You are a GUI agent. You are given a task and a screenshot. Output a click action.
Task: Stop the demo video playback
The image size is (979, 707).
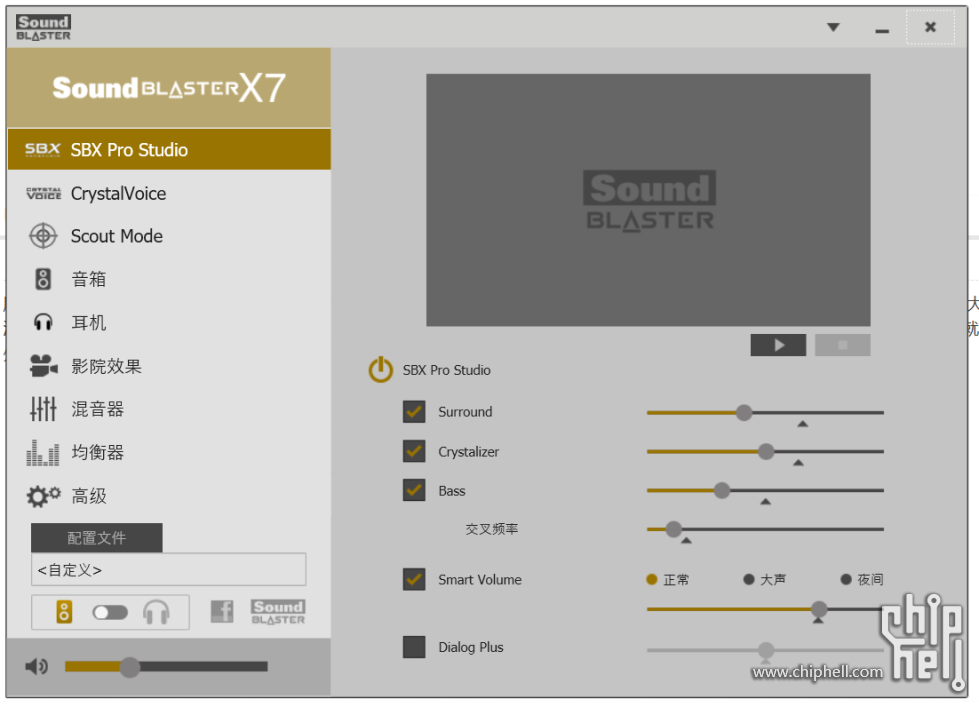coord(842,345)
